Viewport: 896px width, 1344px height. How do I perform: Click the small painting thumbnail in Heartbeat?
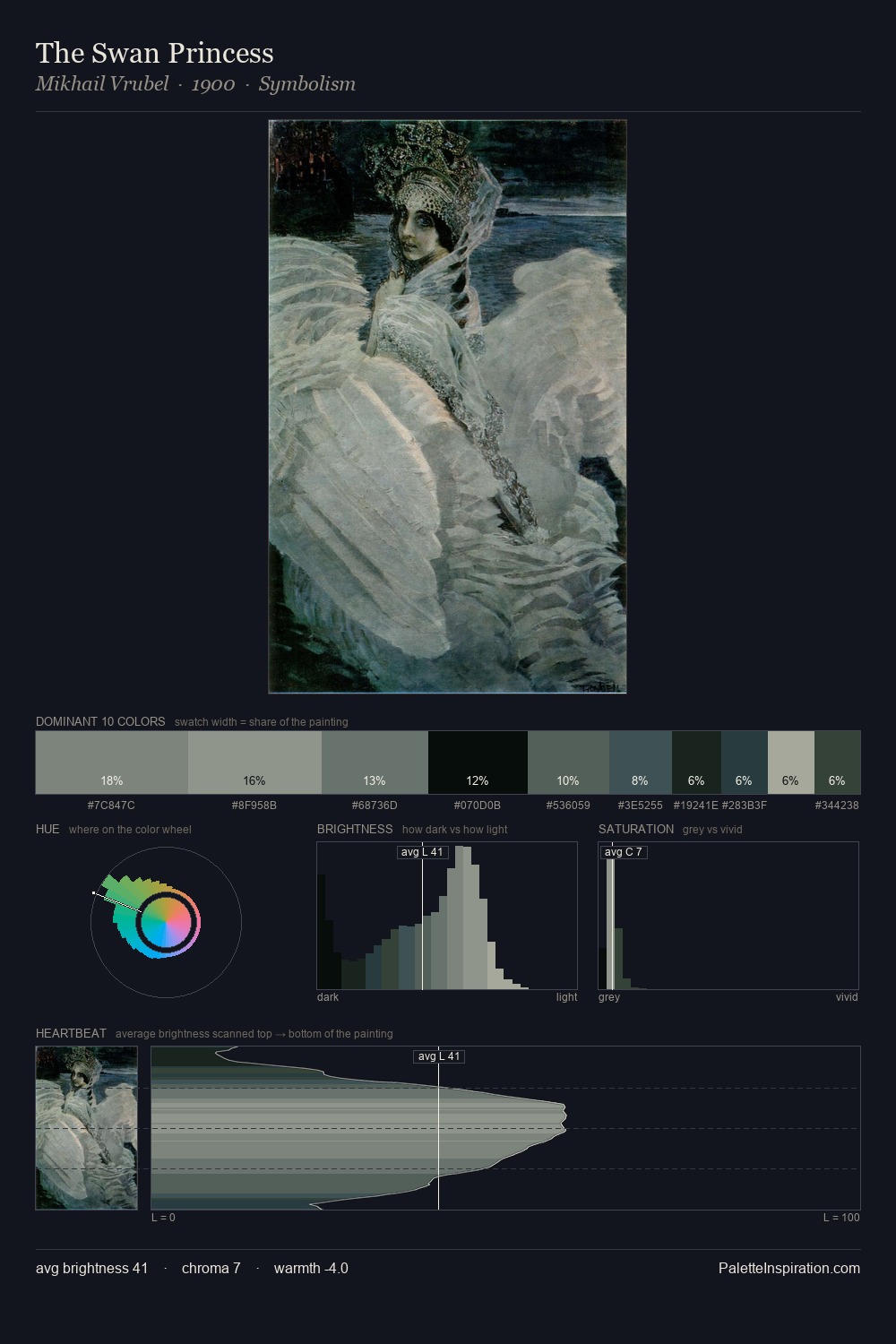coord(87,1128)
